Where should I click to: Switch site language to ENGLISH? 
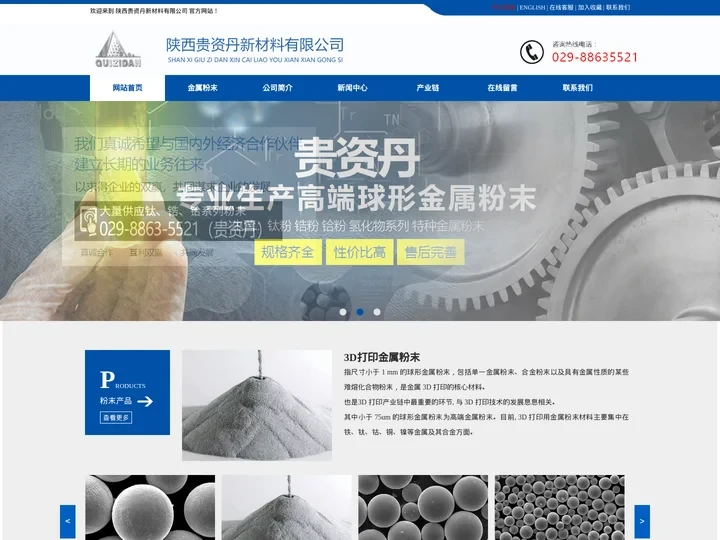pyautogui.click(x=532, y=7)
